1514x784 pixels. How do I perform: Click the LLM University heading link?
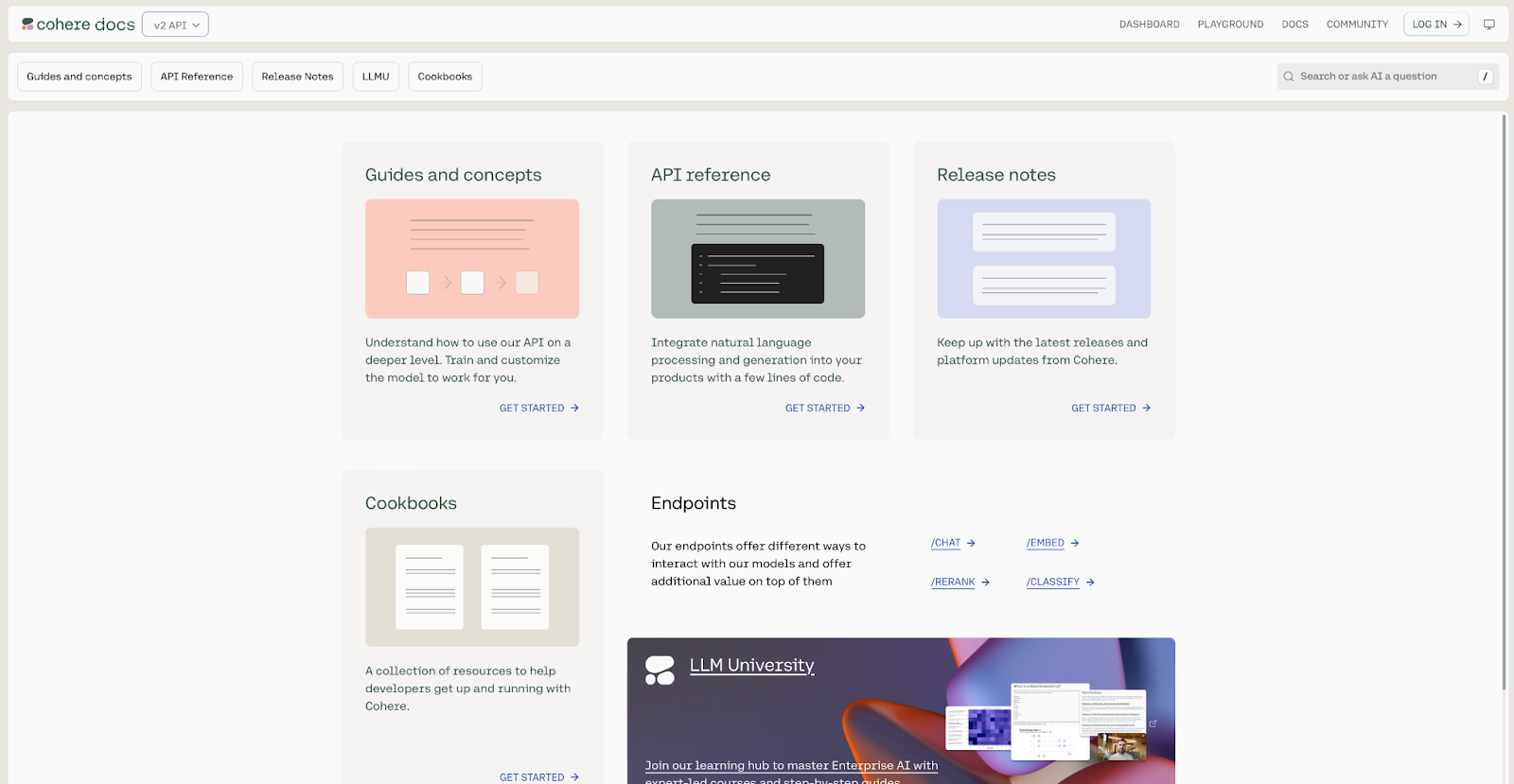point(751,666)
